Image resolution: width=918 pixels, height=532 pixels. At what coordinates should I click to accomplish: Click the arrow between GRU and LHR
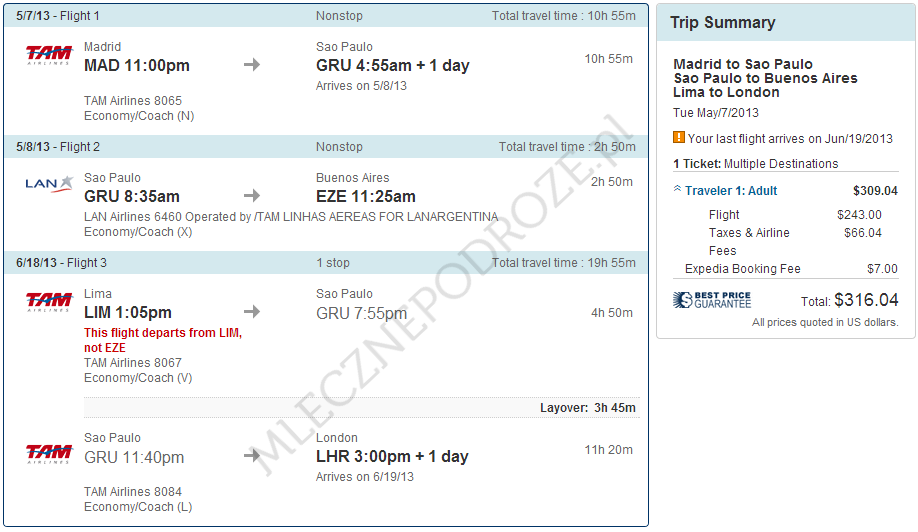(x=252, y=456)
